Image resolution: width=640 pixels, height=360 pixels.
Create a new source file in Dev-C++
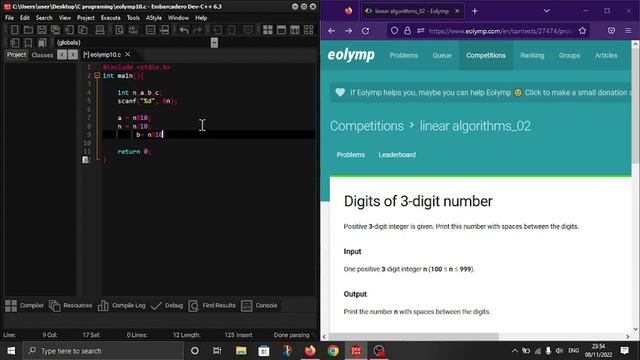14,30
